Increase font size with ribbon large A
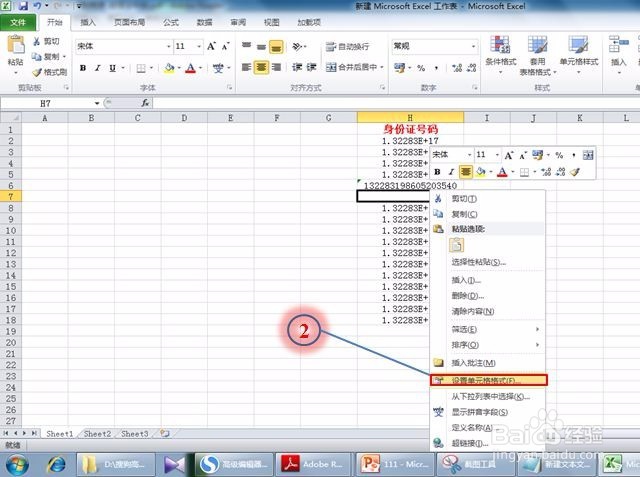Image resolution: width=640 pixels, height=477 pixels. (x=211, y=47)
